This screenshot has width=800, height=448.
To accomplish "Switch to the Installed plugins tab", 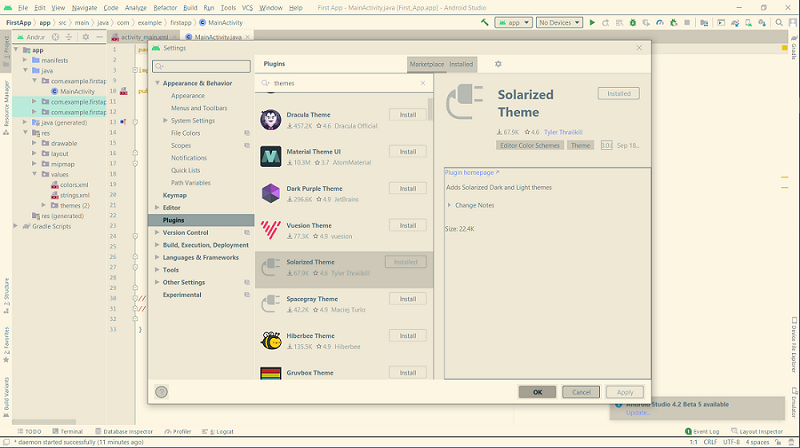I will 461,64.
